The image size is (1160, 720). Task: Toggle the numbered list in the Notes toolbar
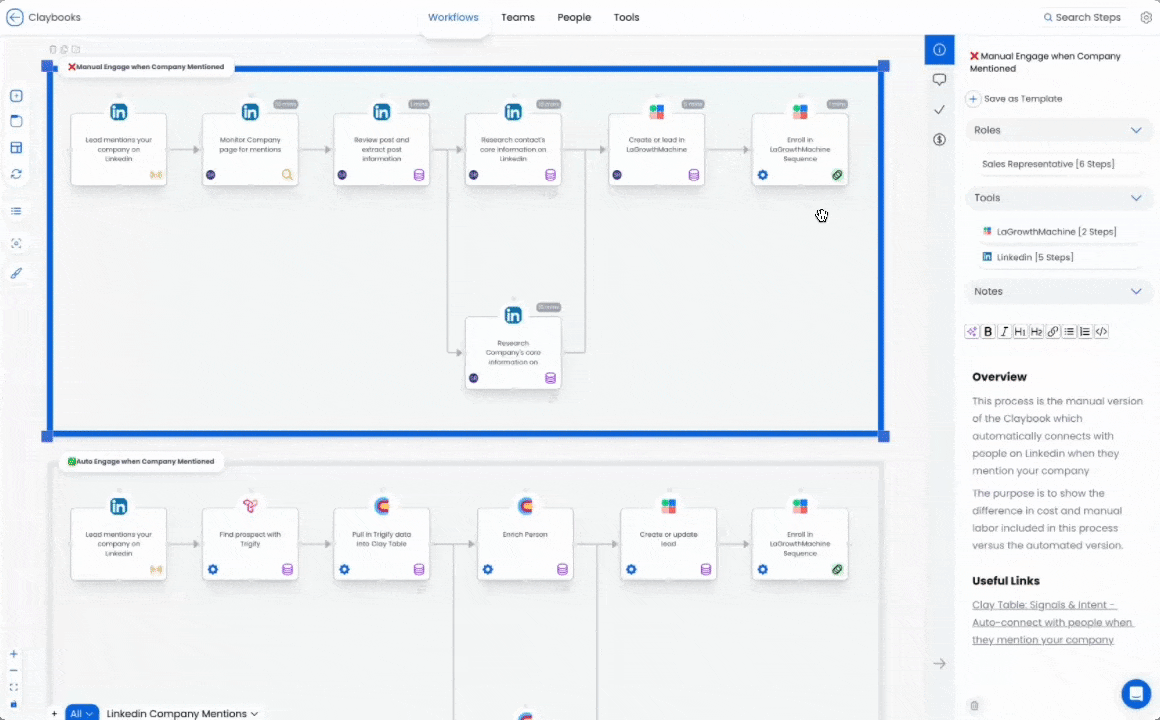click(x=1084, y=331)
